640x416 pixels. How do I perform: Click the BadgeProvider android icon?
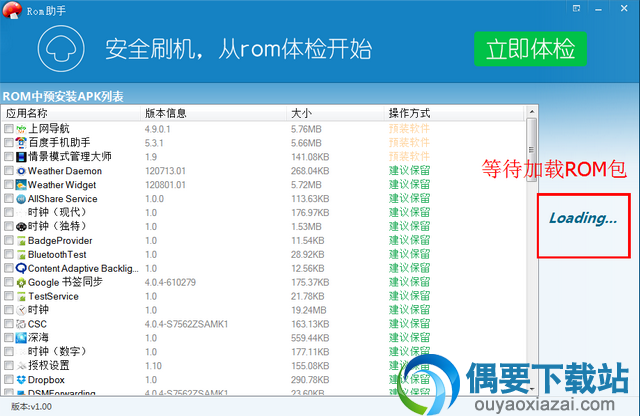pos(21,241)
